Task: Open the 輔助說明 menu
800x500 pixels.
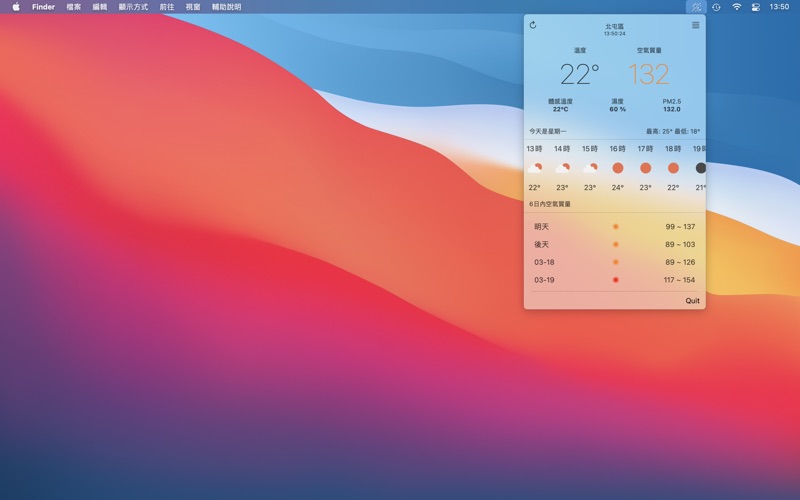Action: (x=227, y=7)
